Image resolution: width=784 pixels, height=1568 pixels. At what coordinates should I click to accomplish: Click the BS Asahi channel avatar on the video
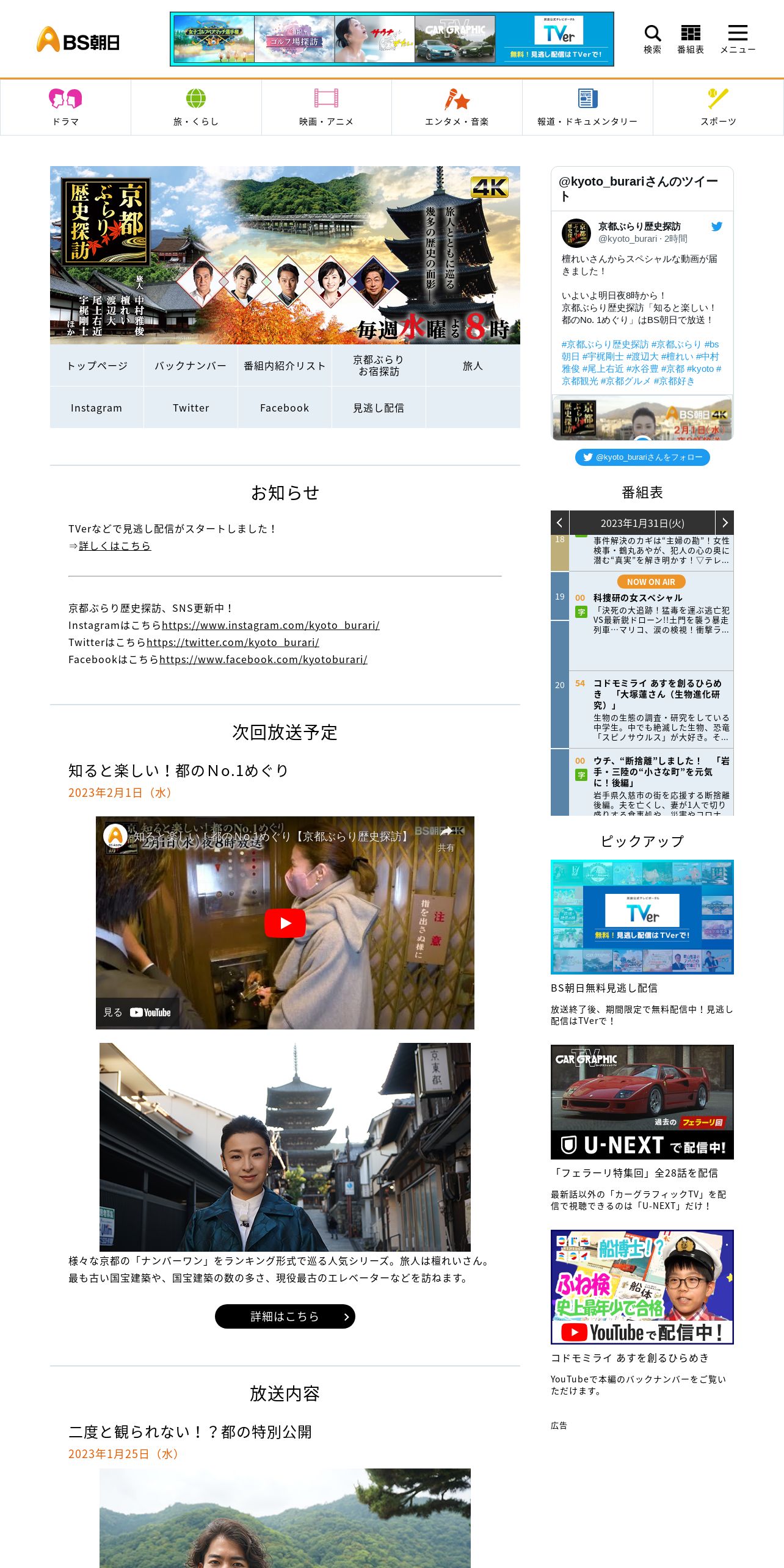[115, 836]
